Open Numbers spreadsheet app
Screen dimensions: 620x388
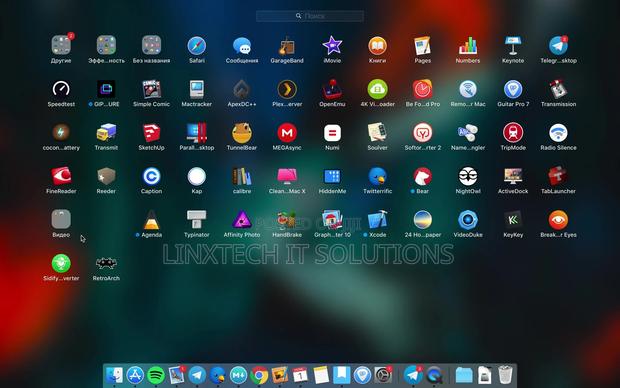point(468,46)
